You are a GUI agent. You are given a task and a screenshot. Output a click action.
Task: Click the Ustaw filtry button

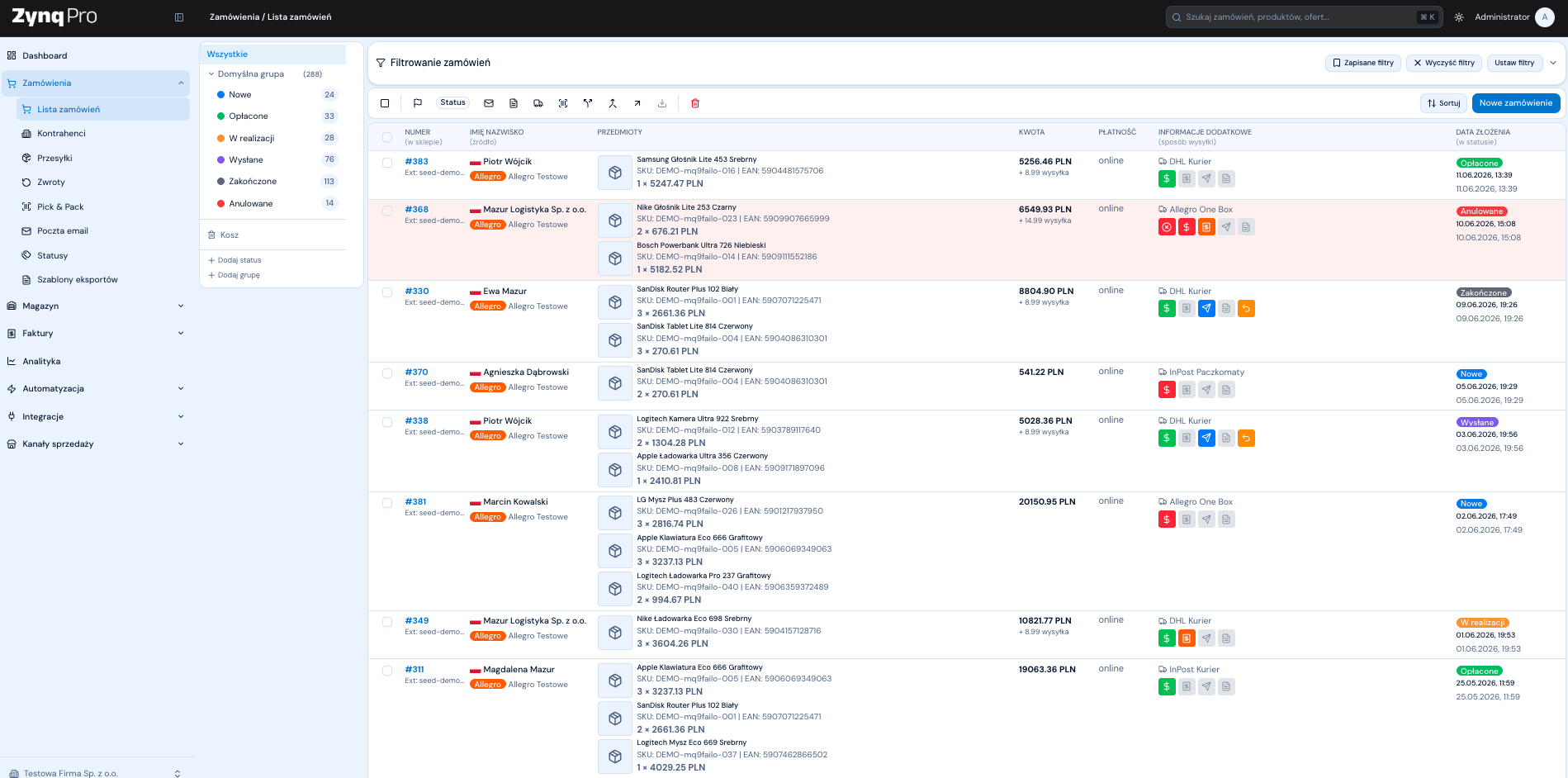click(1514, 63)
